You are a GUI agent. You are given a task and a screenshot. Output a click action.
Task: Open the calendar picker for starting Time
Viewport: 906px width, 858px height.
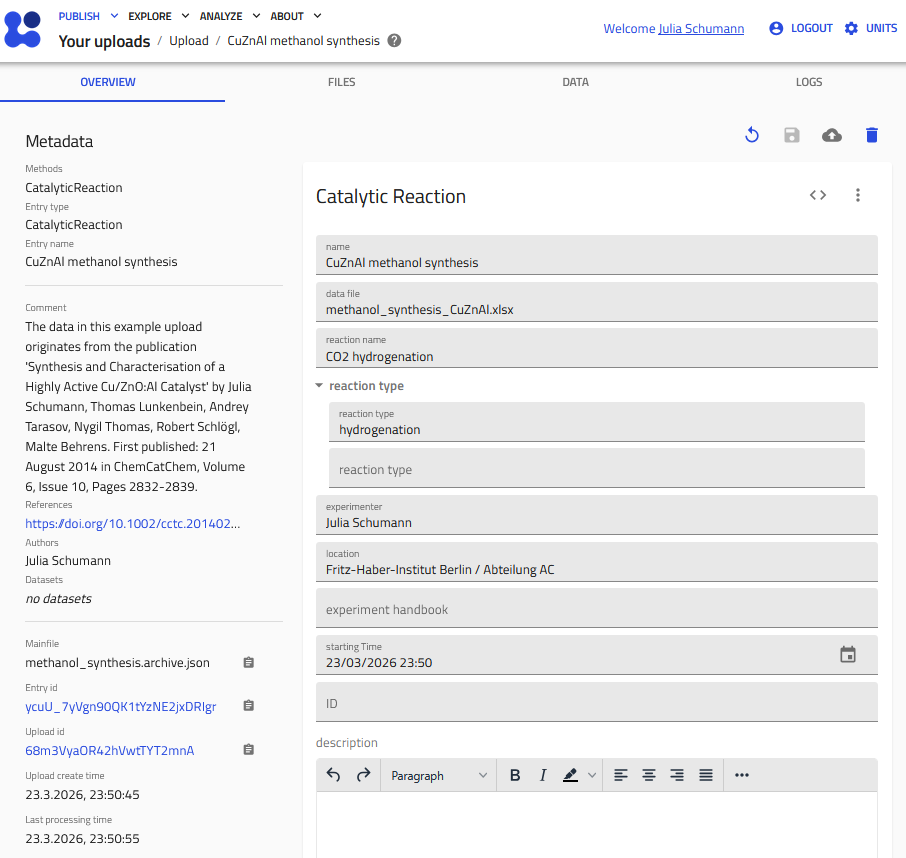(x=847, y=654)
